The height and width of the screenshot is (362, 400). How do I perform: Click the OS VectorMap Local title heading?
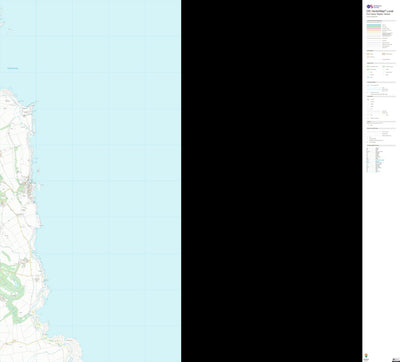(x=380, y=11)
